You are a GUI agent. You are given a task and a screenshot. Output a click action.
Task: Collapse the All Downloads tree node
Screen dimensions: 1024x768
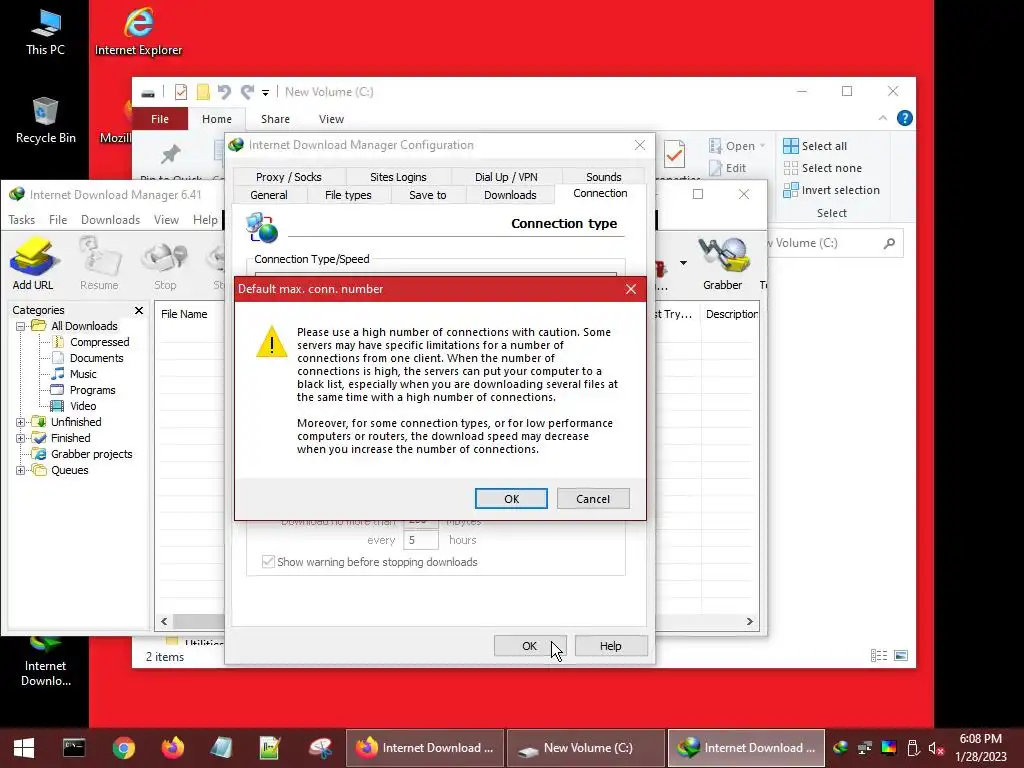(20, 326)
